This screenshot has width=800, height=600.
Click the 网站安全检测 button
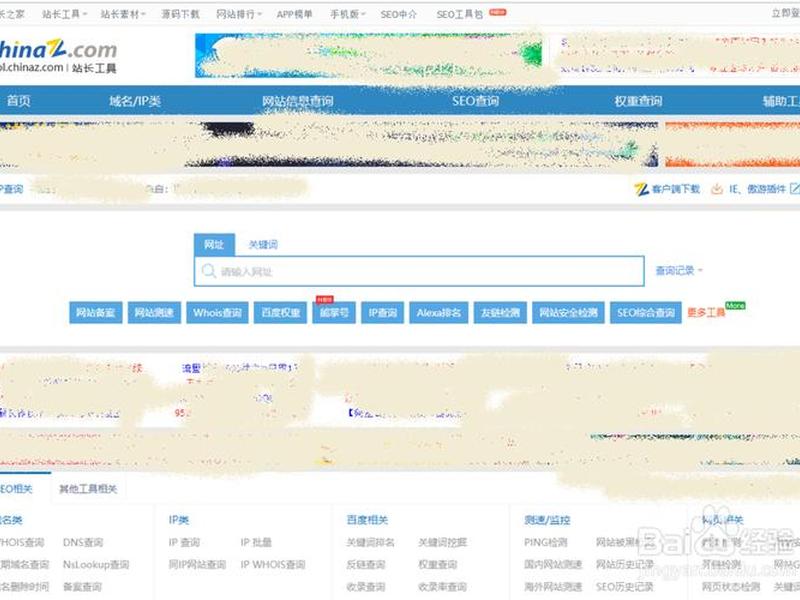point(568,312)
